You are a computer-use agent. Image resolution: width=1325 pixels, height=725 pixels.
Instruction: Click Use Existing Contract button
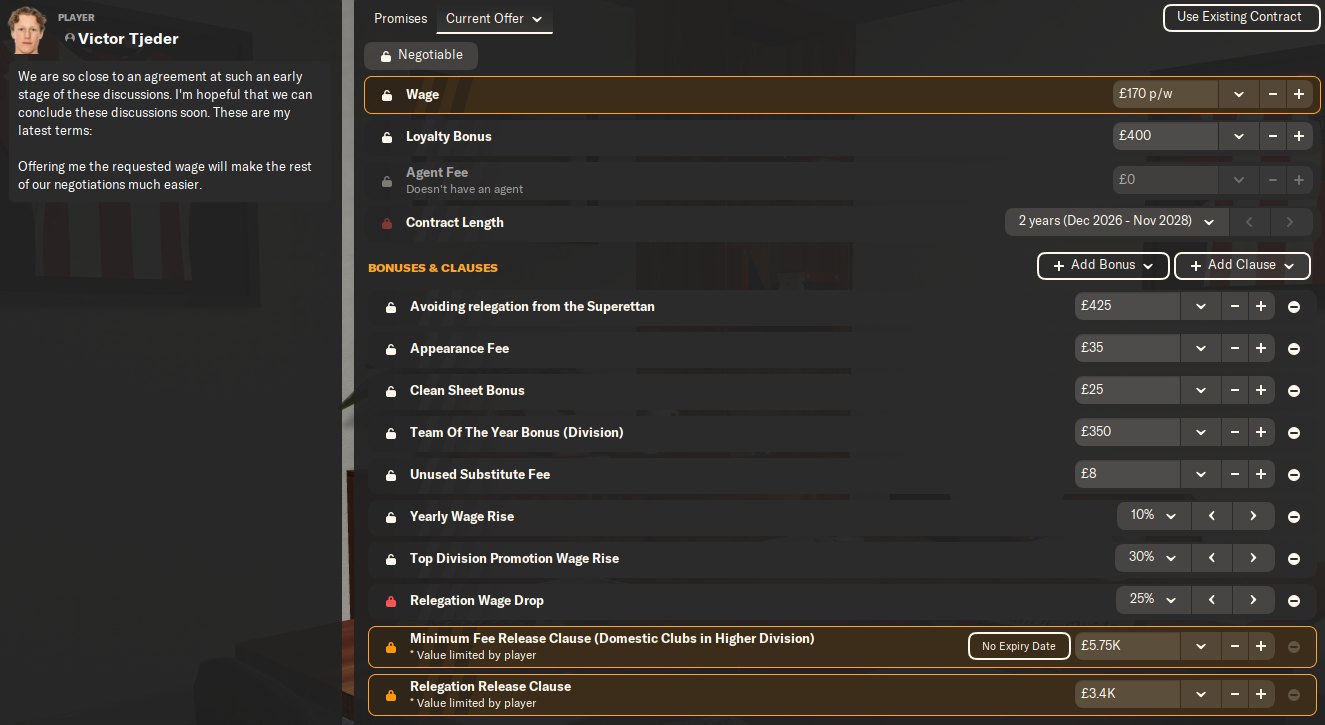pyautogui.click(x=1239, y=17)
